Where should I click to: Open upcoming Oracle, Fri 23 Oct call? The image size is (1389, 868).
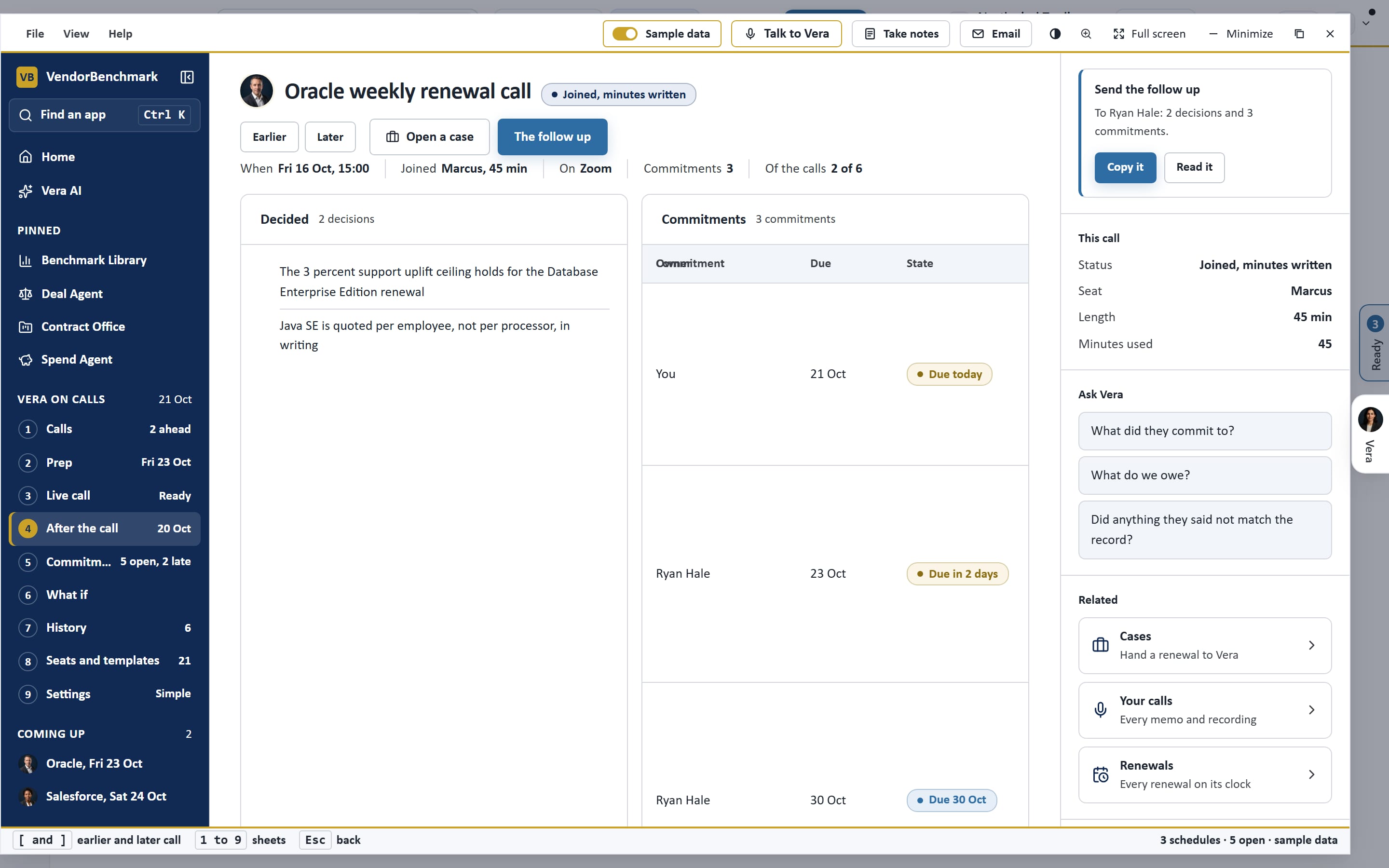(x=105, y=763)
